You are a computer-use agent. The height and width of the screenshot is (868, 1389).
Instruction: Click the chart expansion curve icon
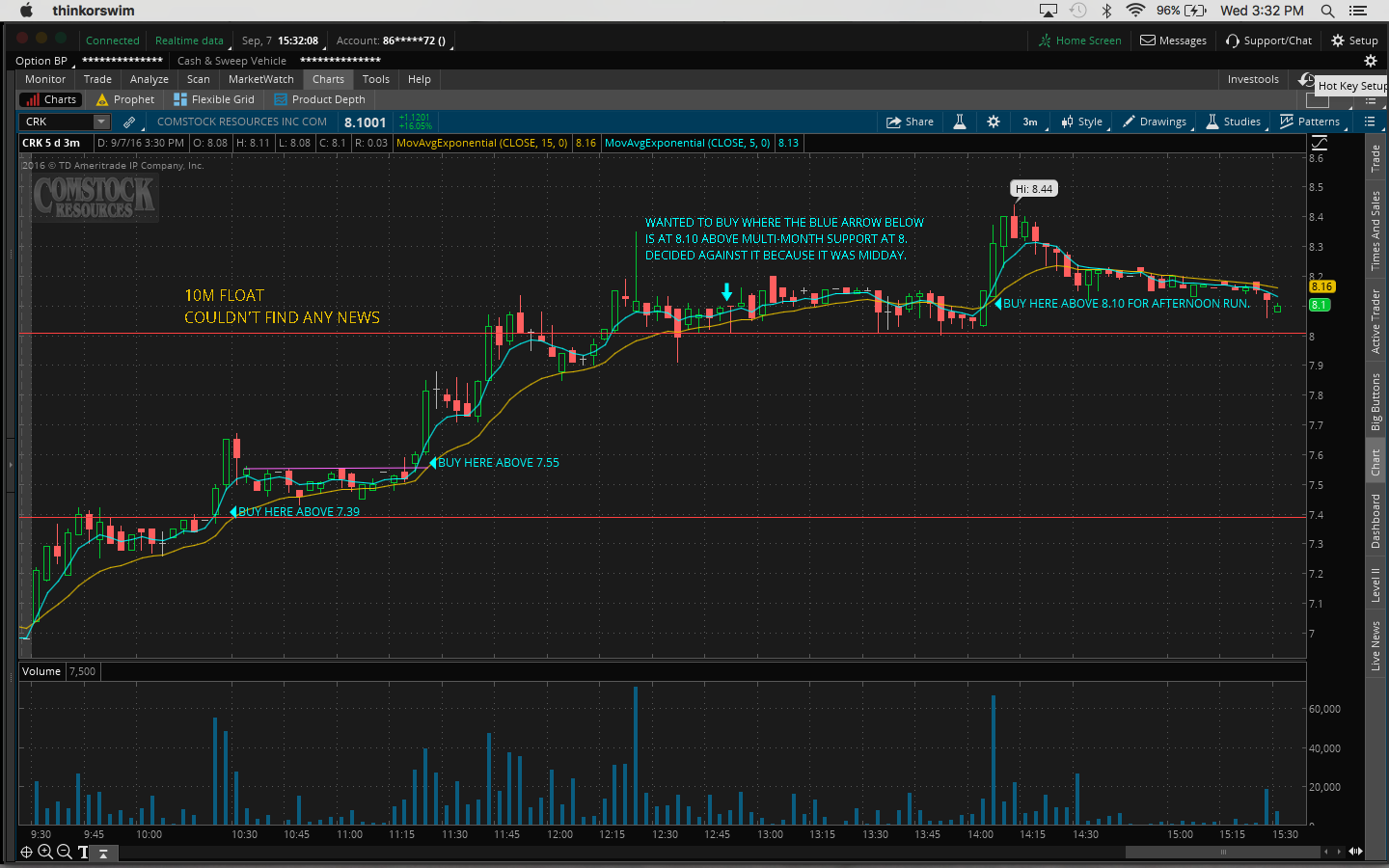point(1320,143)
